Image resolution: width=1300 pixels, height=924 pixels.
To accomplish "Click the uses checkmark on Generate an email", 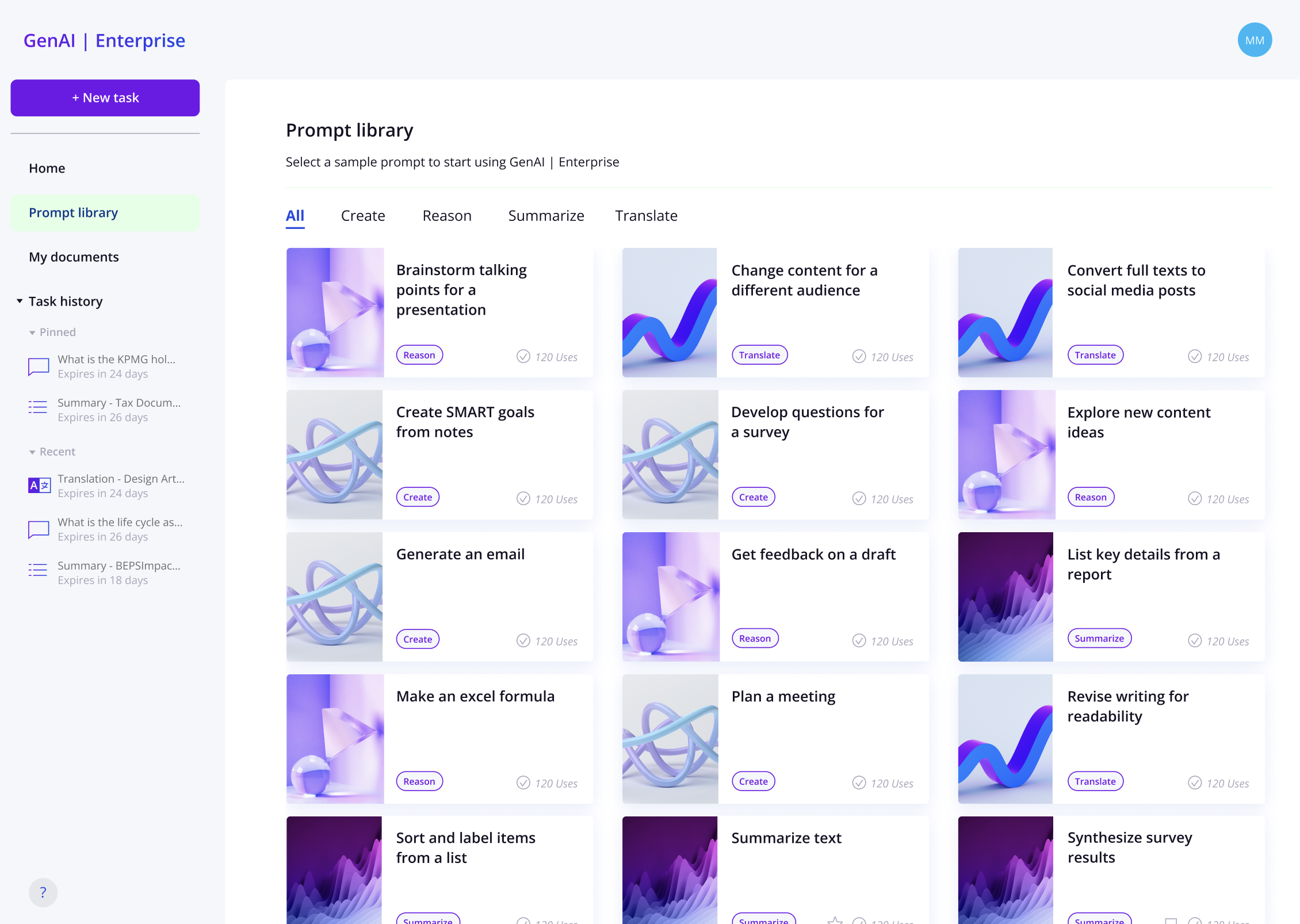I will pyautogui.click(x=523, y=640).
